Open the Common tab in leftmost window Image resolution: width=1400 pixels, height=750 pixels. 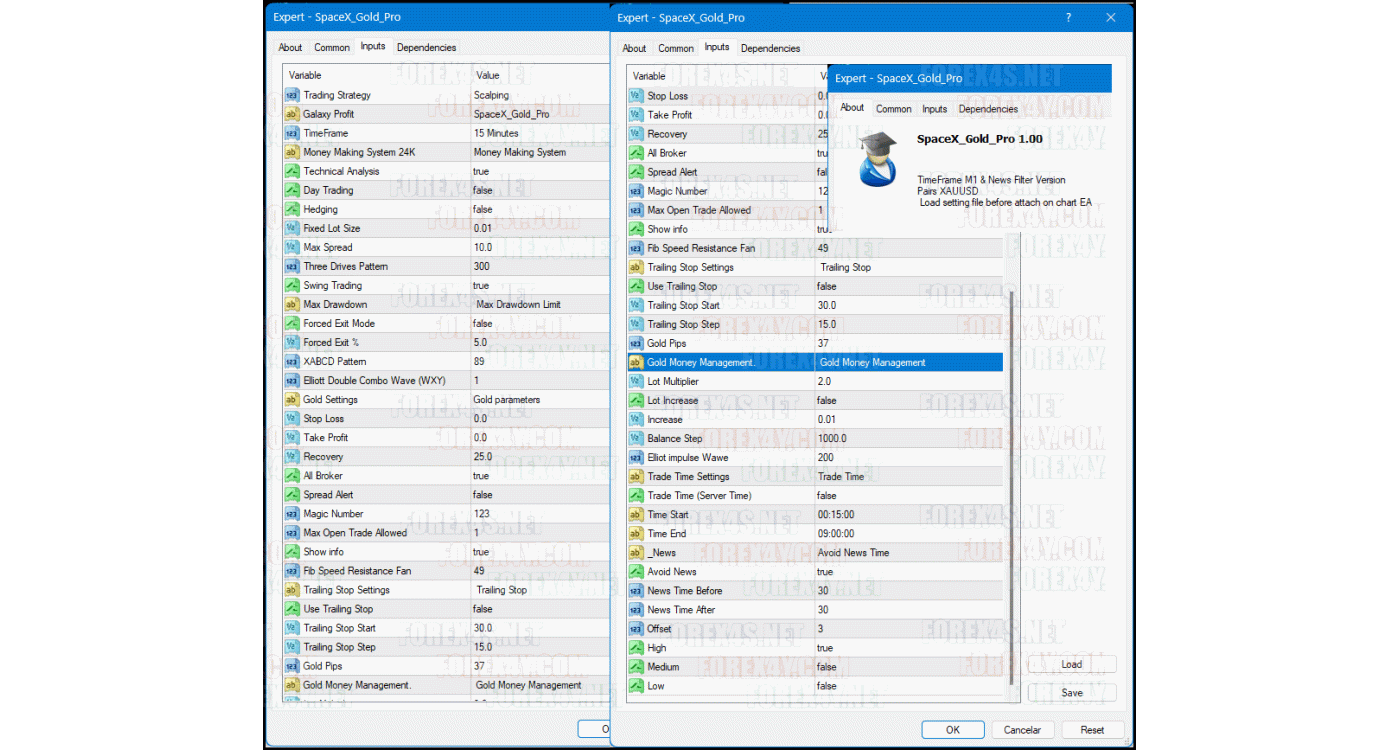coord(332,47)
